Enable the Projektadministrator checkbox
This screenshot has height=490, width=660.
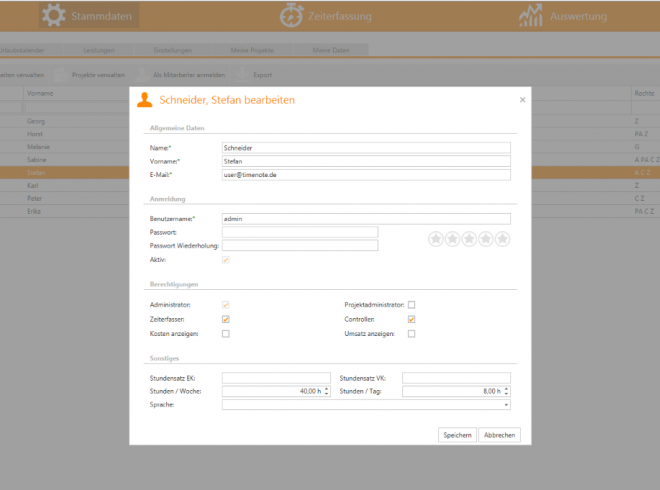(x=411, y=305)
